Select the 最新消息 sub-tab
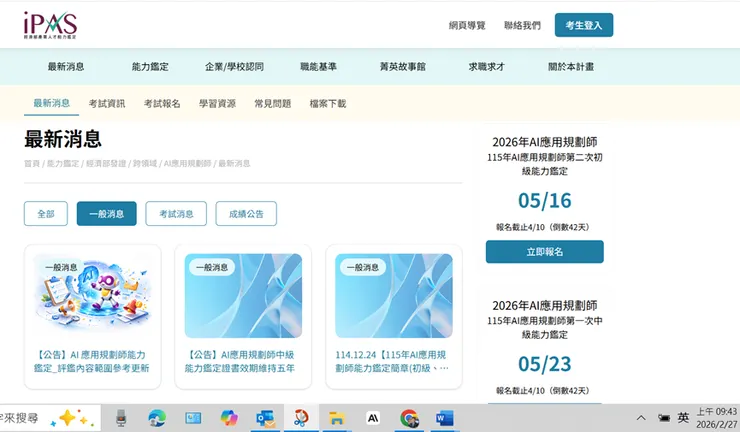Viewport: 740px width, 432px height. pyautogui.click(x=51, y=103)
